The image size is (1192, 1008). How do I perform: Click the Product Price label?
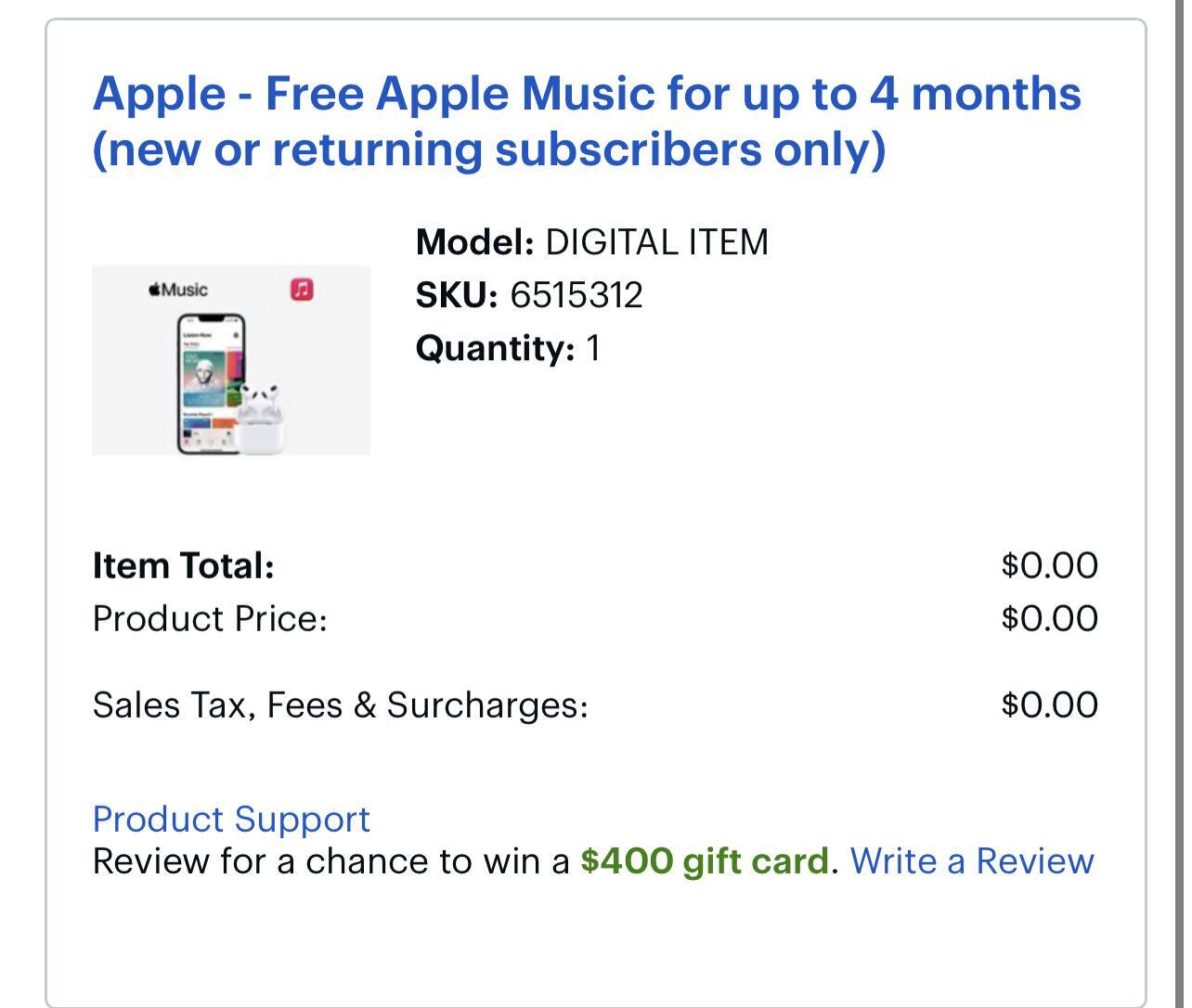(210, 619)
